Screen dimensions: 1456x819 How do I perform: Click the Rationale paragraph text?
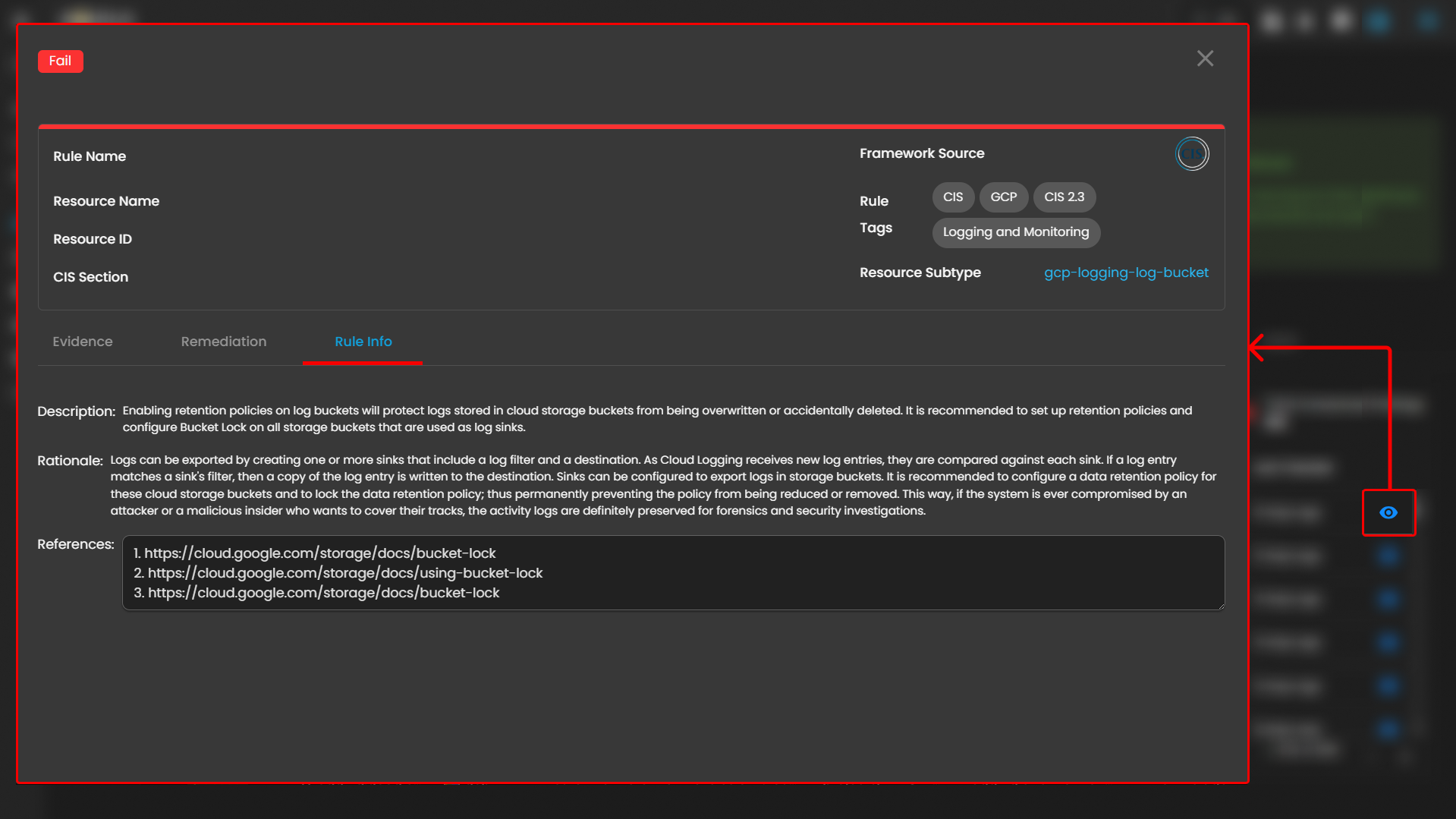[662, 485]
